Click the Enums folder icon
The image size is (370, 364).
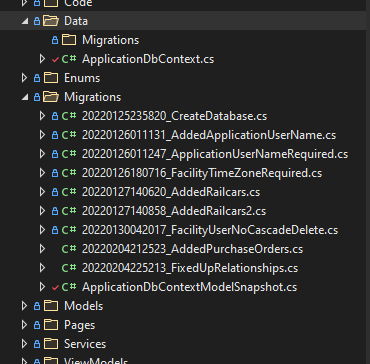(51, 78)
